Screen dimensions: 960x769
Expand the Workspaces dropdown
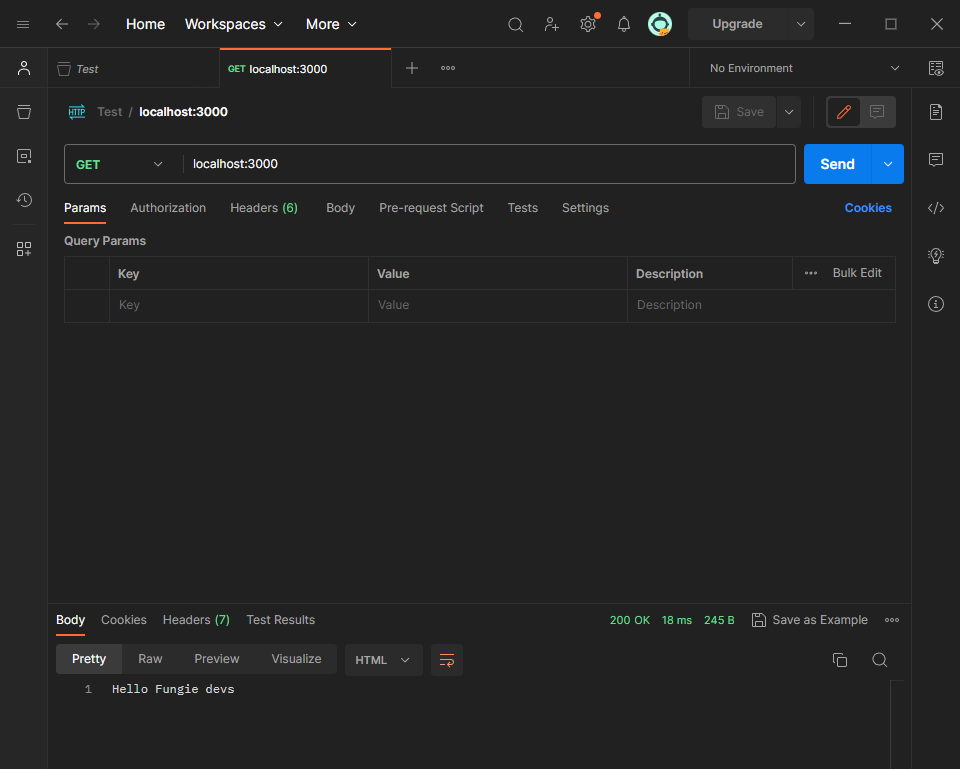click(x=234, y=24)
